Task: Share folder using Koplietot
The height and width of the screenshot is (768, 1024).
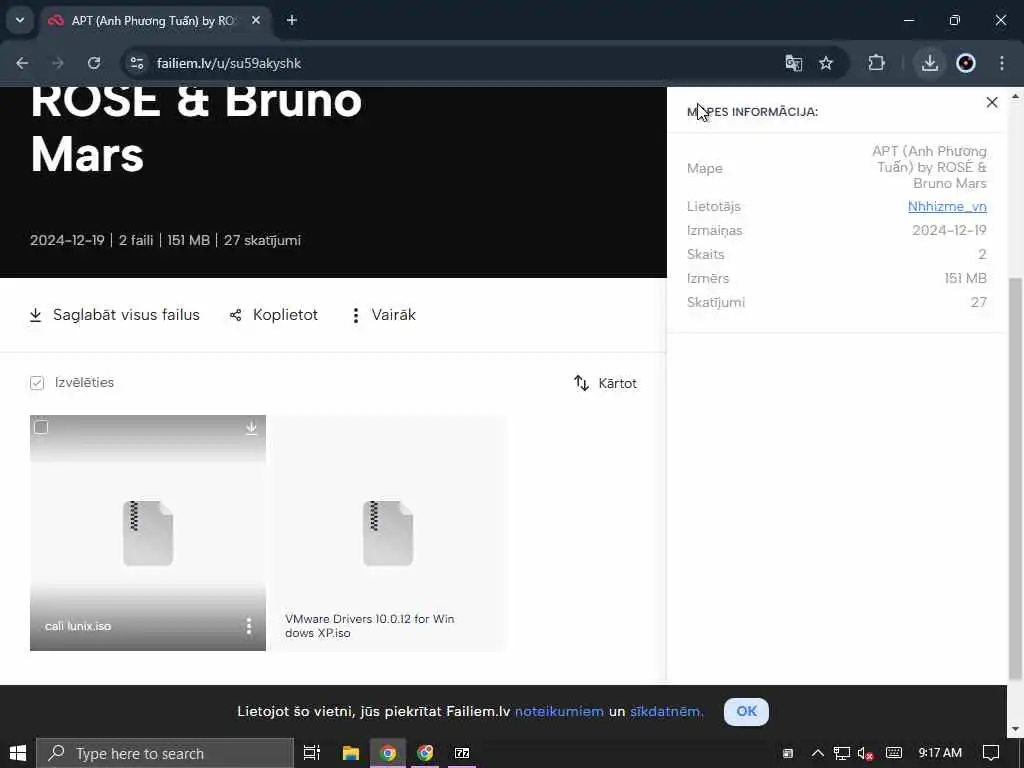Action: 274,315
